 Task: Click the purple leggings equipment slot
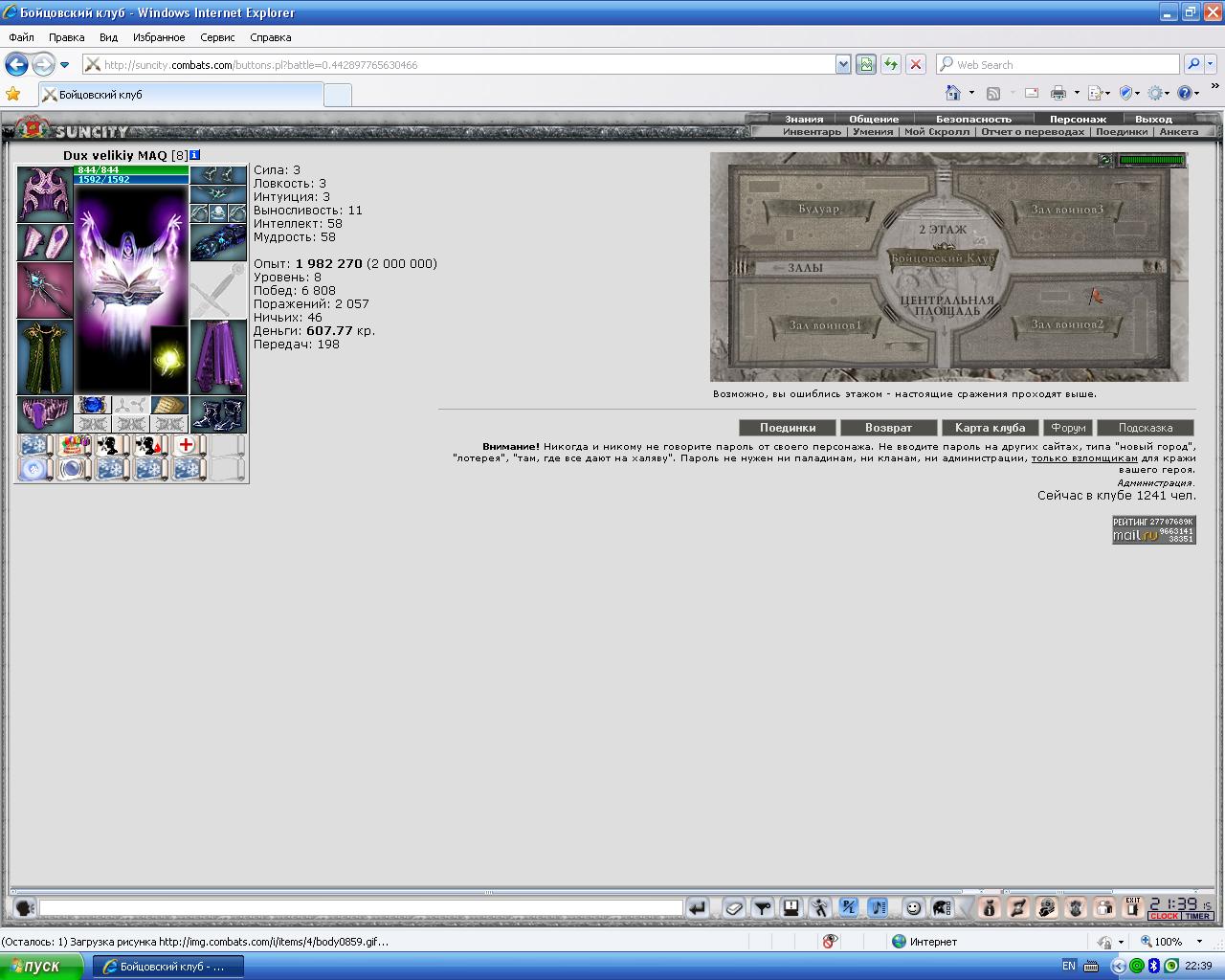(x=218, y=357)
